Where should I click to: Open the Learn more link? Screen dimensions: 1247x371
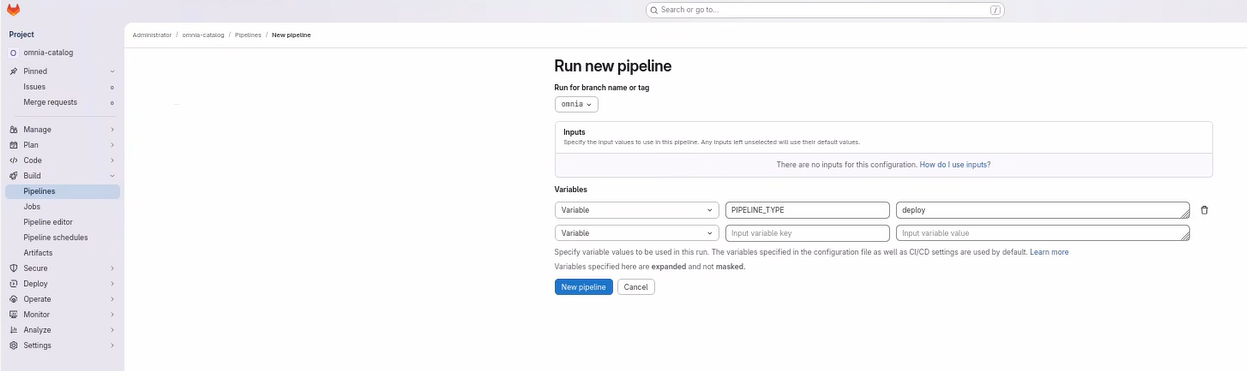[x=1049, y=252]
